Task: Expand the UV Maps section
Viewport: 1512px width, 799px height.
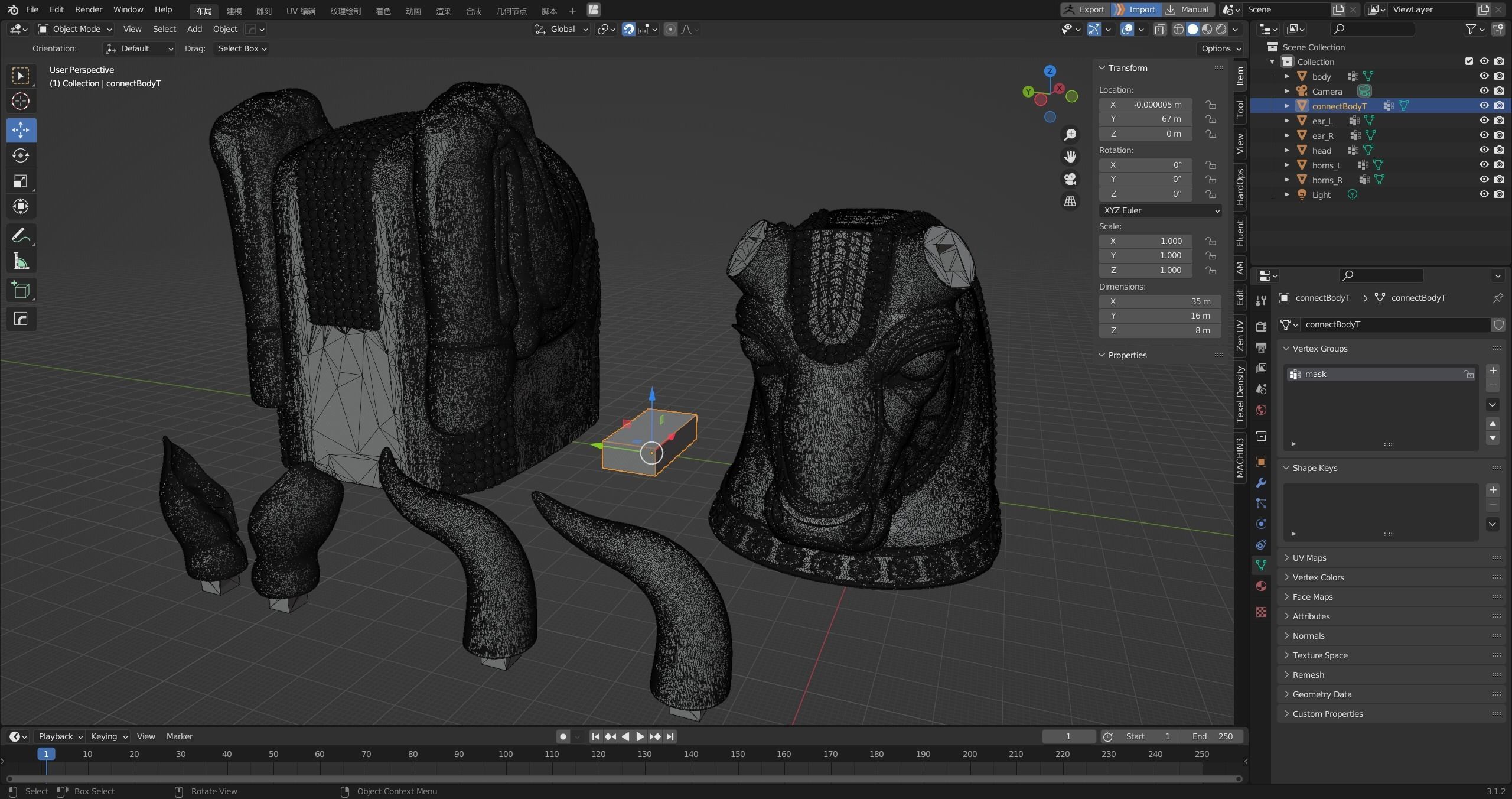Action: click(x=1308, y=557)
